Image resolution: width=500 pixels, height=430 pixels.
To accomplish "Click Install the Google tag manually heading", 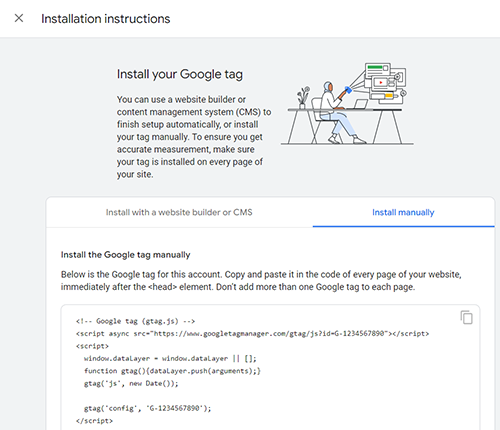I will tap(125, 255).
